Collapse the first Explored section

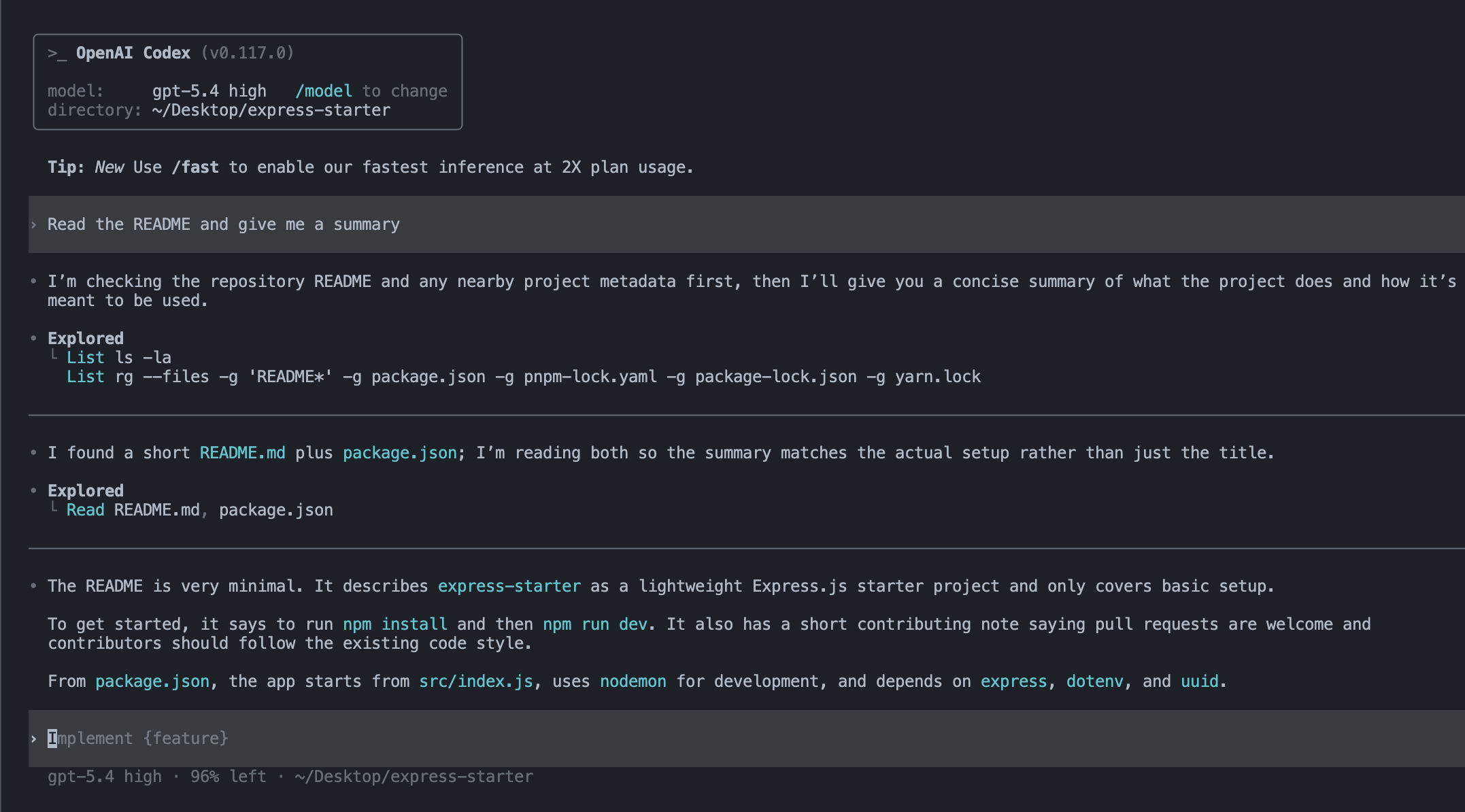point(85,338)
